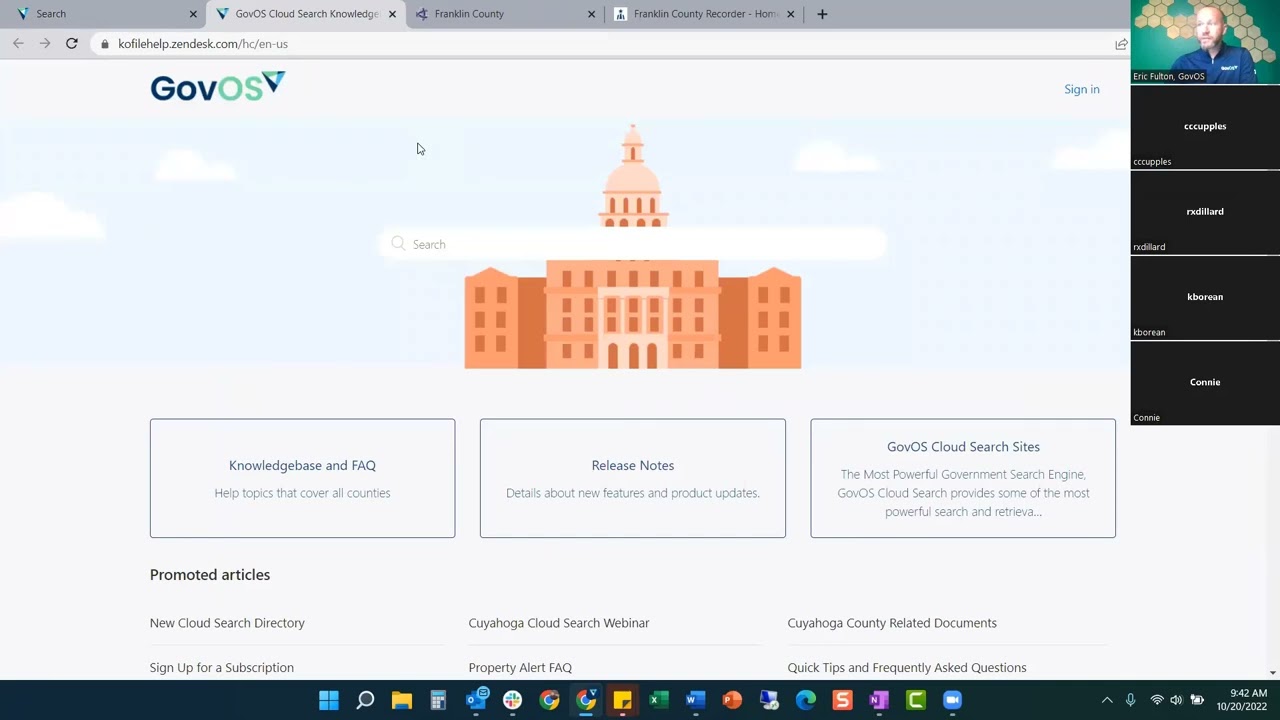Click the GovOS logo

pyautogui.click(x=217, y=87)
